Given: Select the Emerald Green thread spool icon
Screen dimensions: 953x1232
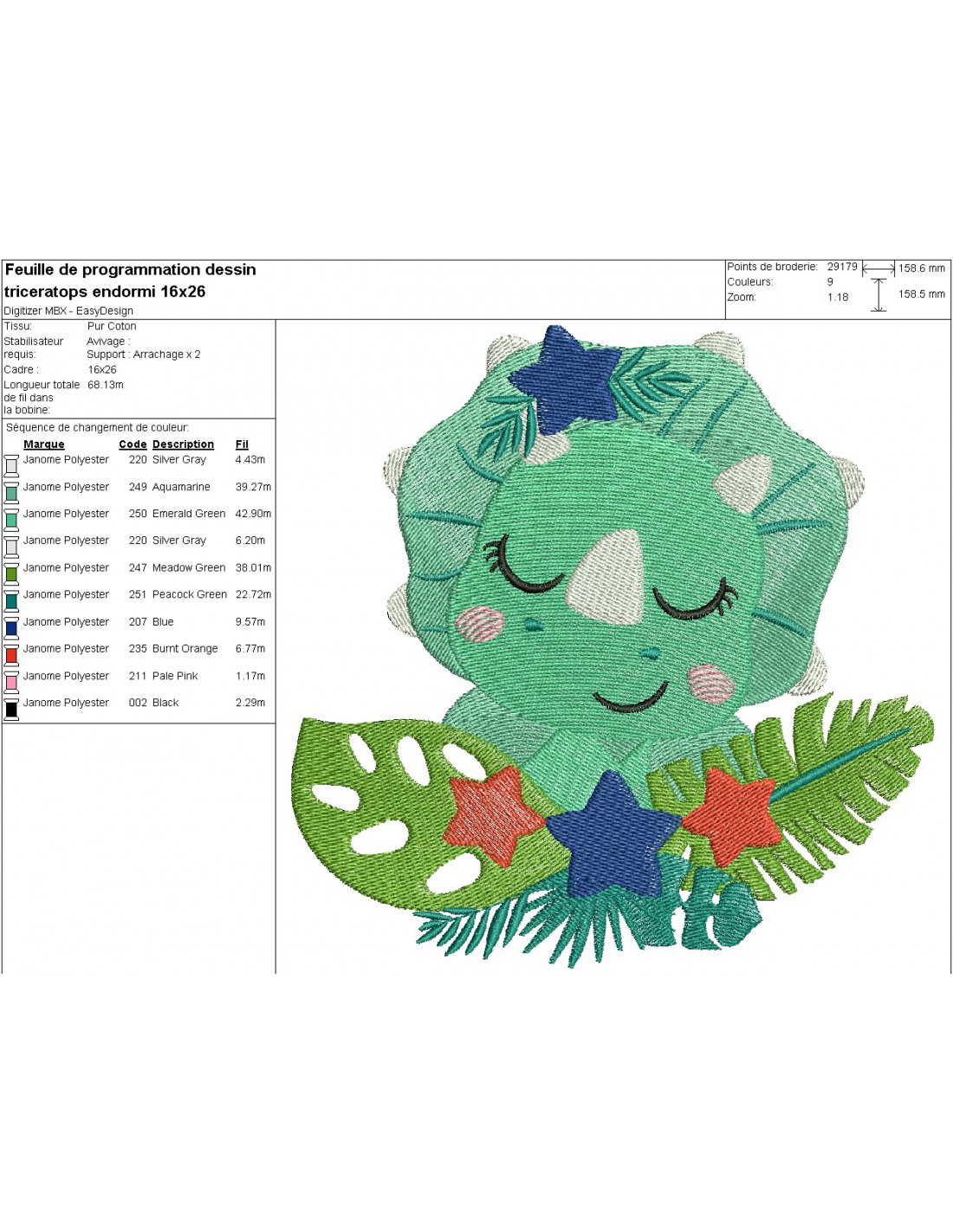Looking at the screenshot, I should coord(11,520).
